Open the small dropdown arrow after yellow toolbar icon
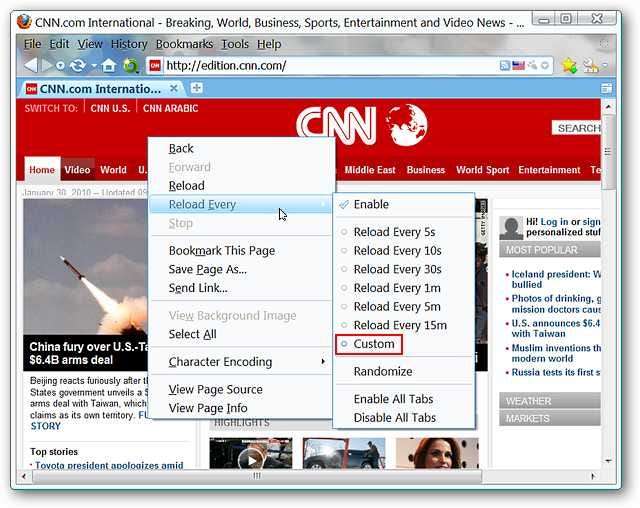The height and width of the screenshot is (508, 640). 604,65
